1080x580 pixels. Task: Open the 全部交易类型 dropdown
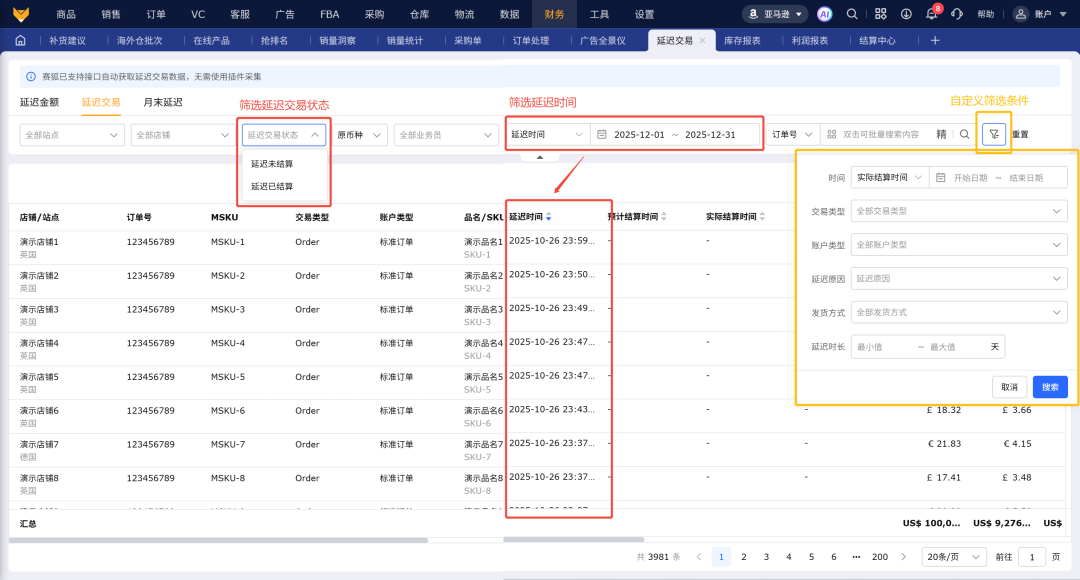[x=959, y=211]
